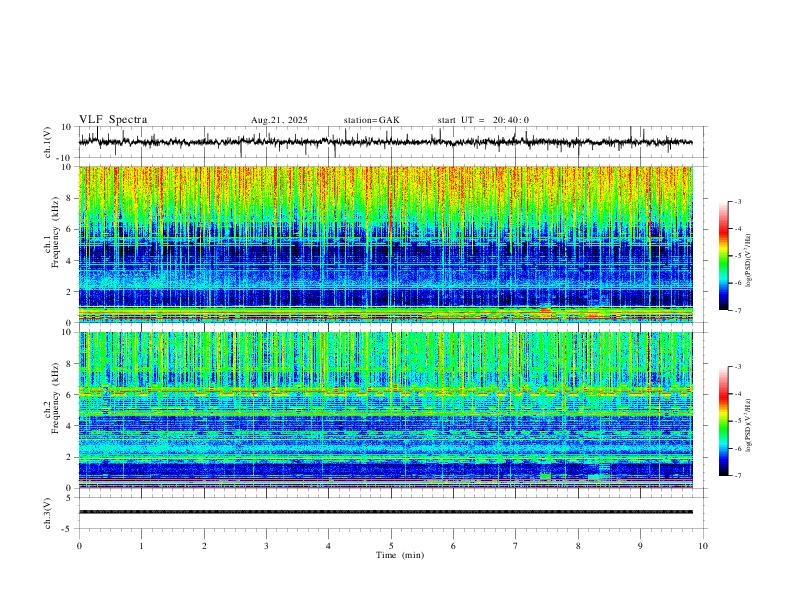Viewport: 792px width, 612px height.
Task: Click the upper colorbar log(PSD) label
Action: [748, 260]
